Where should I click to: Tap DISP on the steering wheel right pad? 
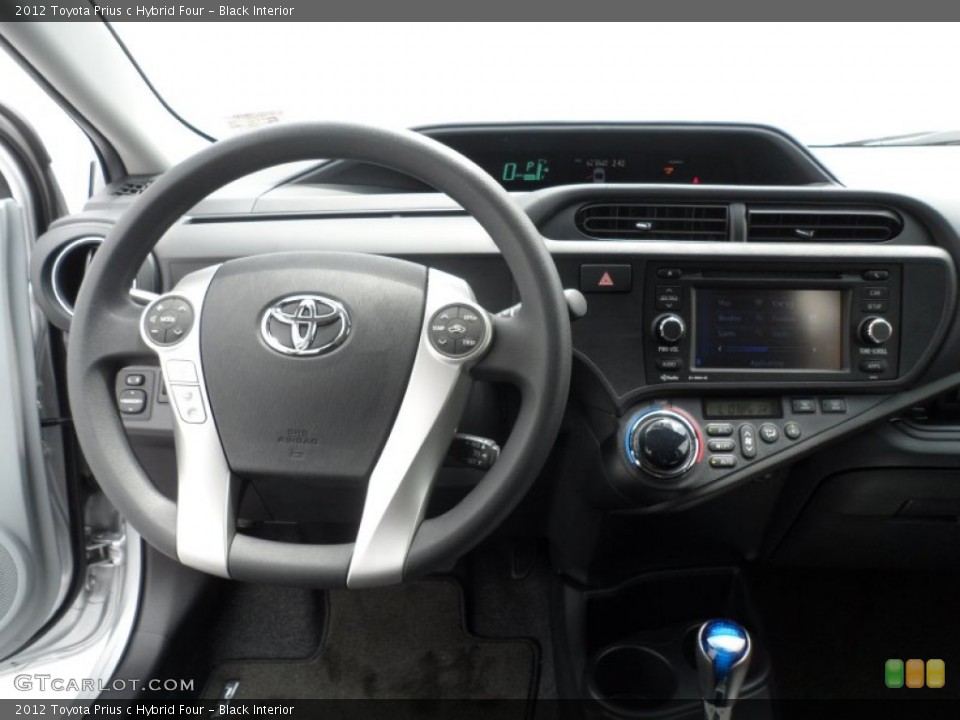click(x=470, y=317)
